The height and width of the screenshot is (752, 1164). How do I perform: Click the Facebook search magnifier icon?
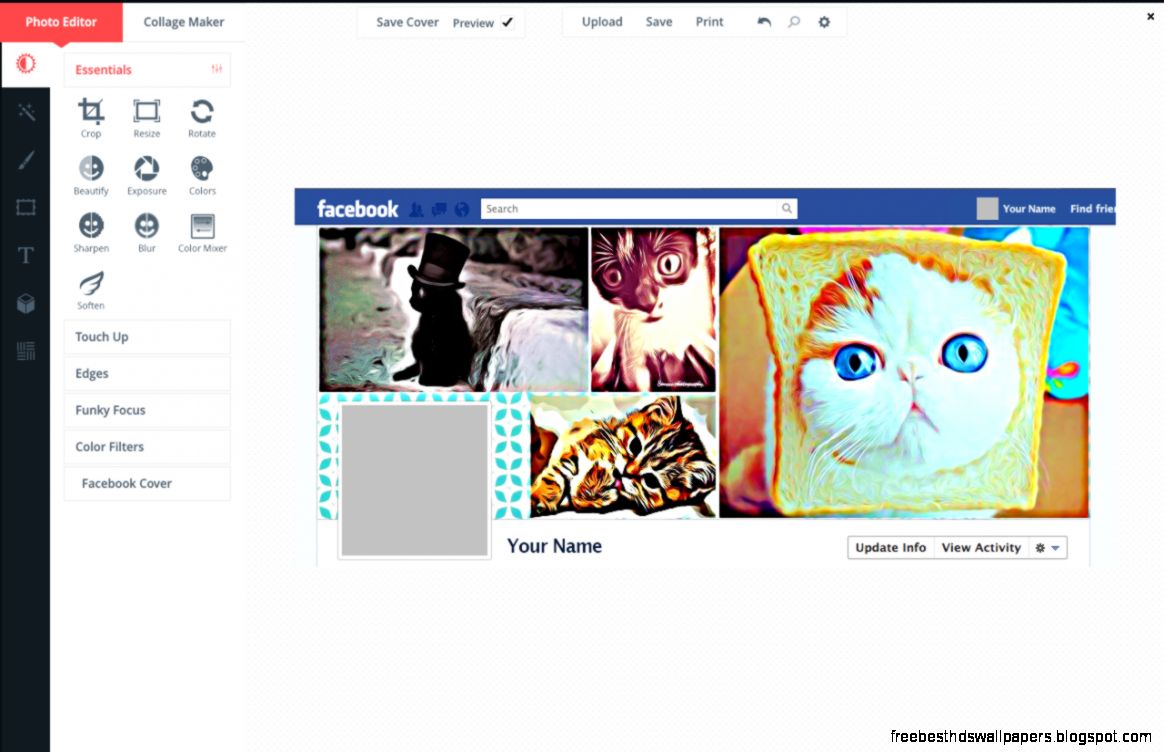(x=786, y=209)
